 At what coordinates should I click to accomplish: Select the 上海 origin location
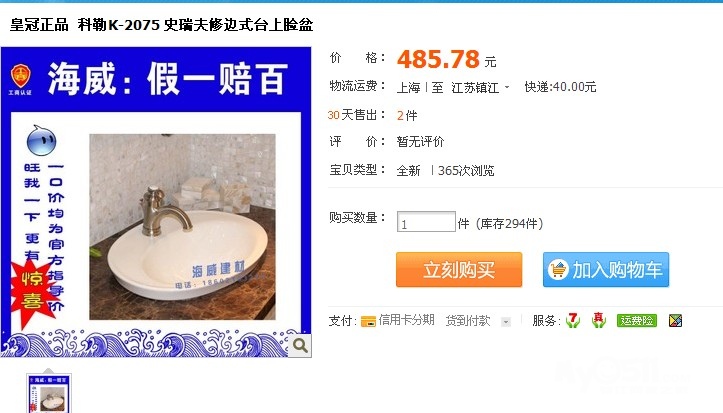pyautogui.click(x=409, y=87)
